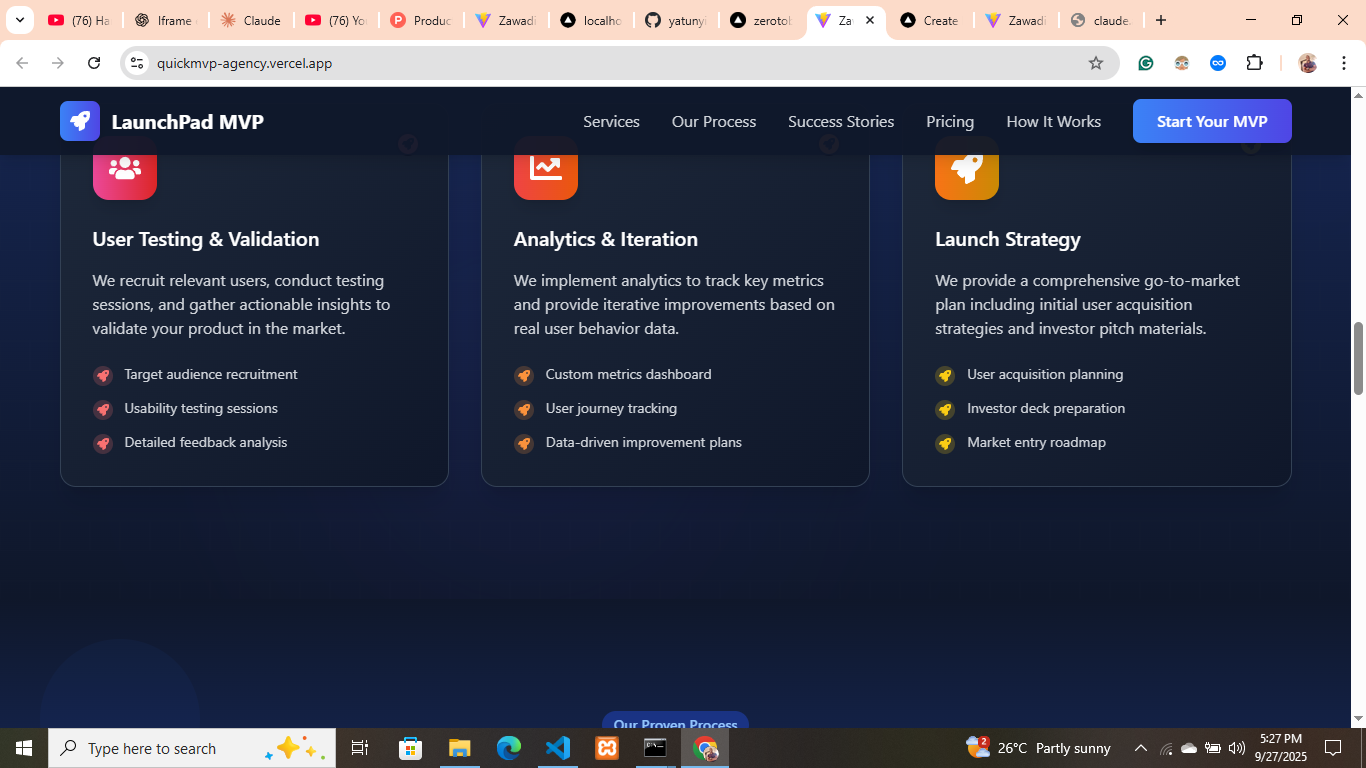The image size is (1366, 768).
Task: Open the volume control in the system tray
Action: pos(1237,748)
